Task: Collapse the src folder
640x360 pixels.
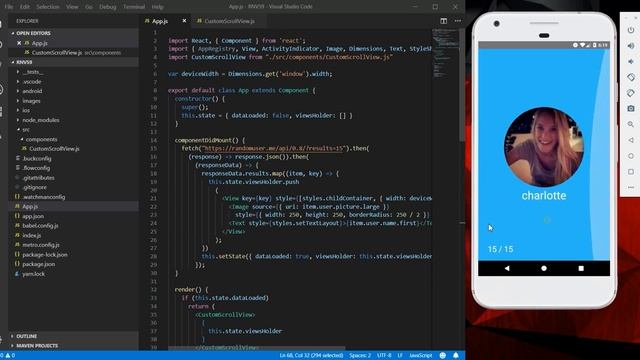Action: (26, 129)
